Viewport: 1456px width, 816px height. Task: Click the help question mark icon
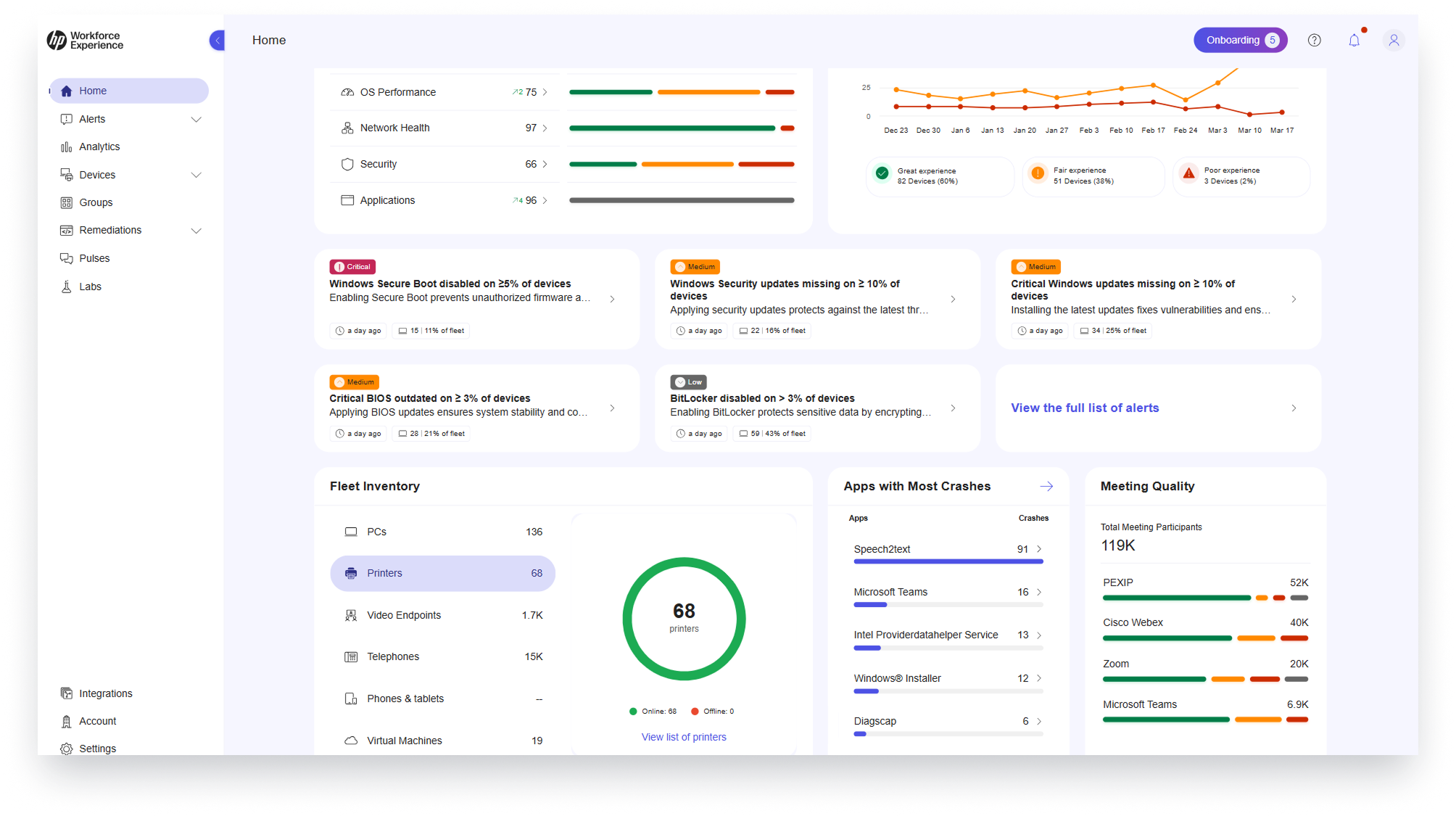click(x=1314, y=41)
